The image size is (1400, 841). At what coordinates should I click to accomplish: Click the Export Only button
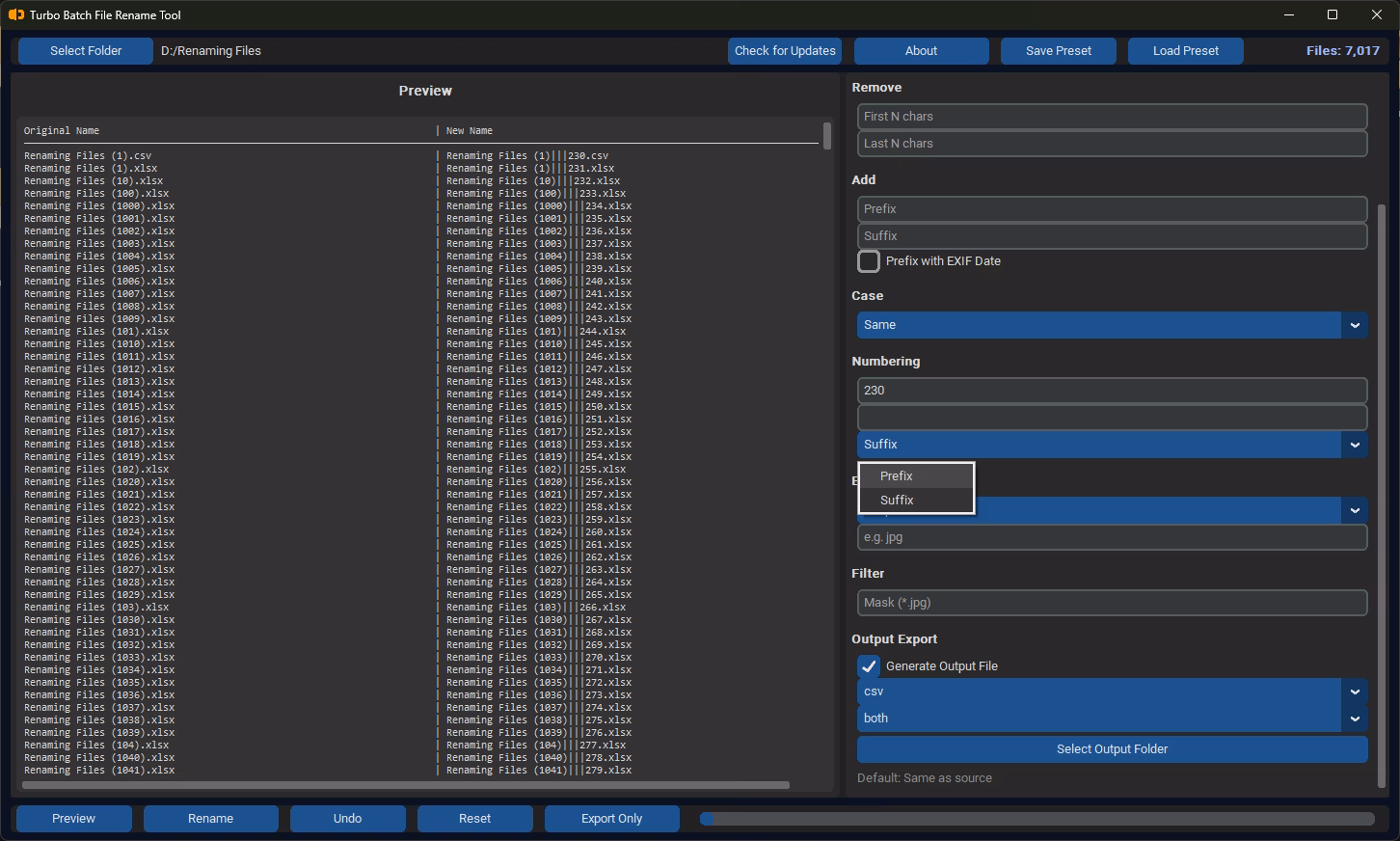pyautogui.click(x=612, y=819)
